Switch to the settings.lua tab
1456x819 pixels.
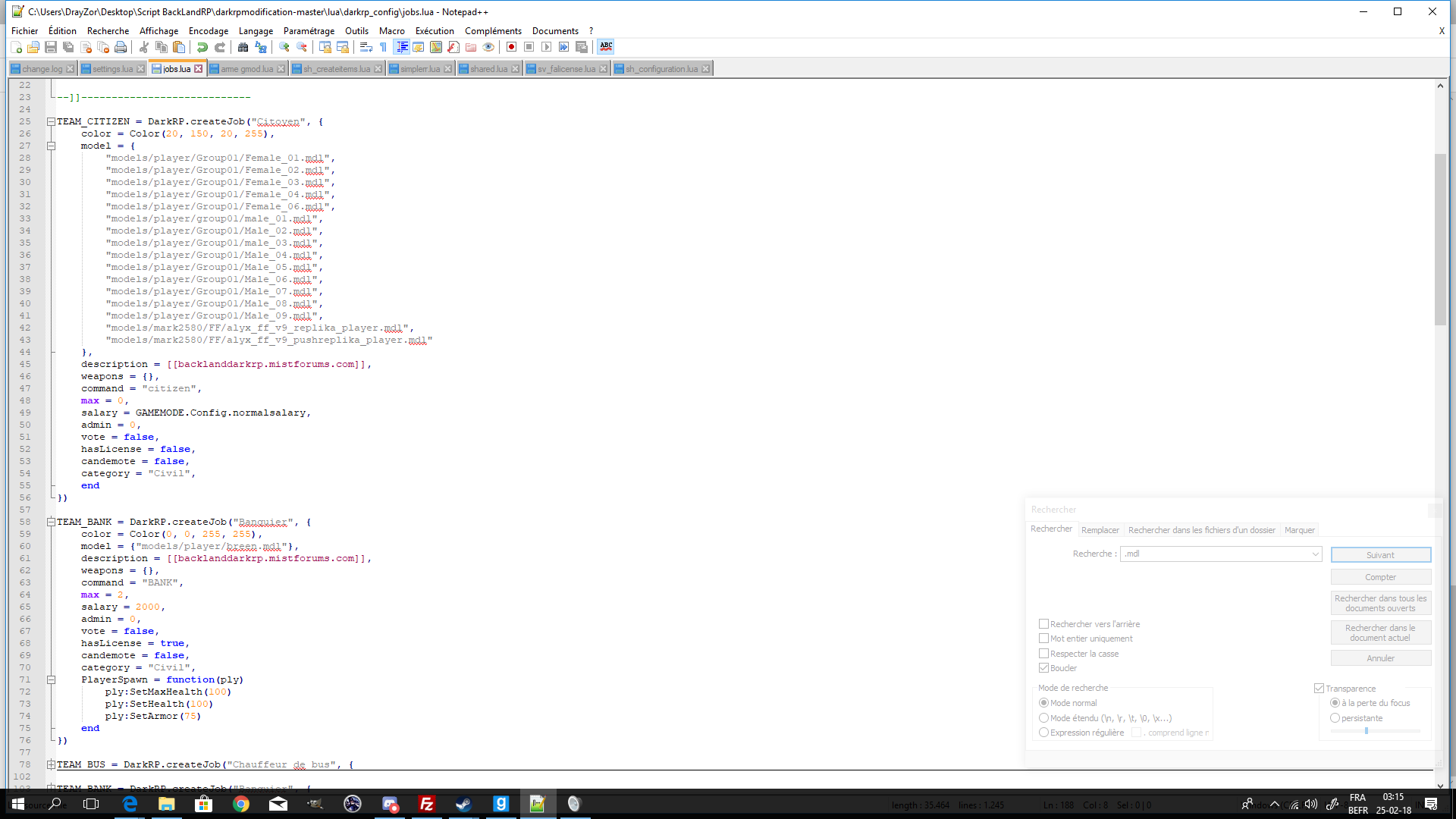coord(112,69)
